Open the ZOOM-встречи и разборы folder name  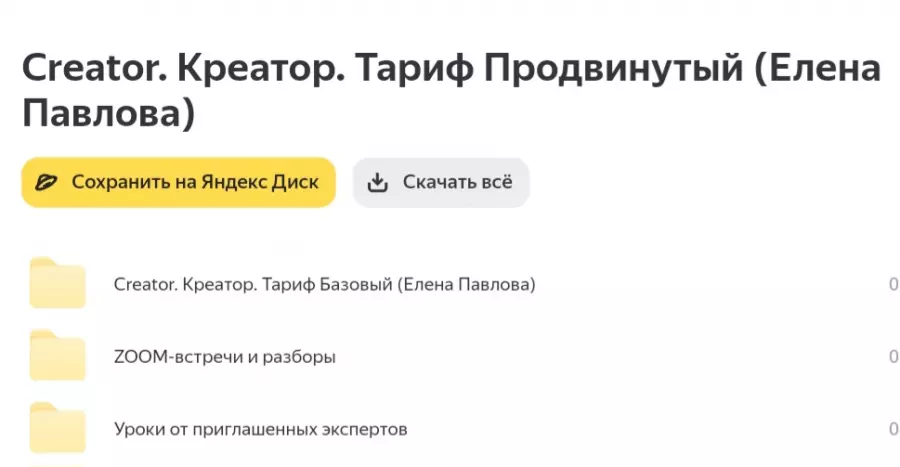(224, 357)
